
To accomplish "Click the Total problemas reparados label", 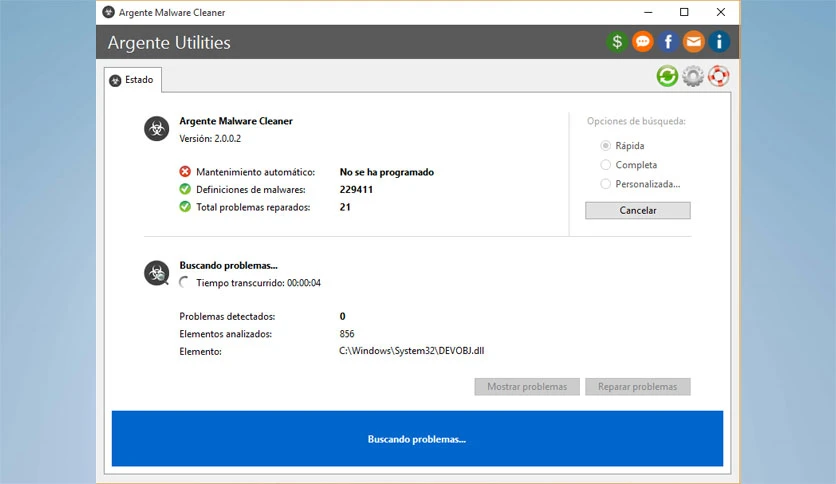I will click(253, 207).
